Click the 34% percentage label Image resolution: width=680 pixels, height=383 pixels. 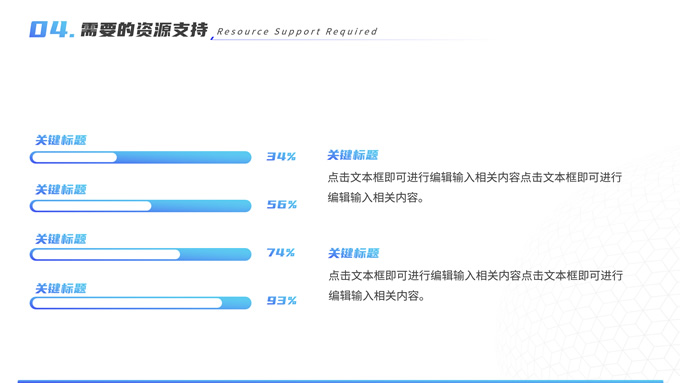click(281, 156)
